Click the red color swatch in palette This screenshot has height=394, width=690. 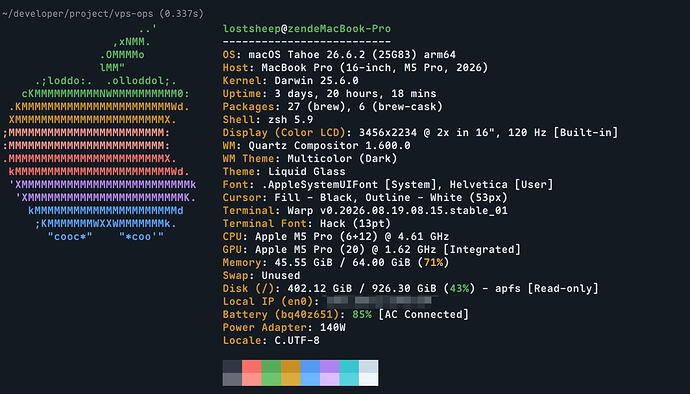[252, 373]
